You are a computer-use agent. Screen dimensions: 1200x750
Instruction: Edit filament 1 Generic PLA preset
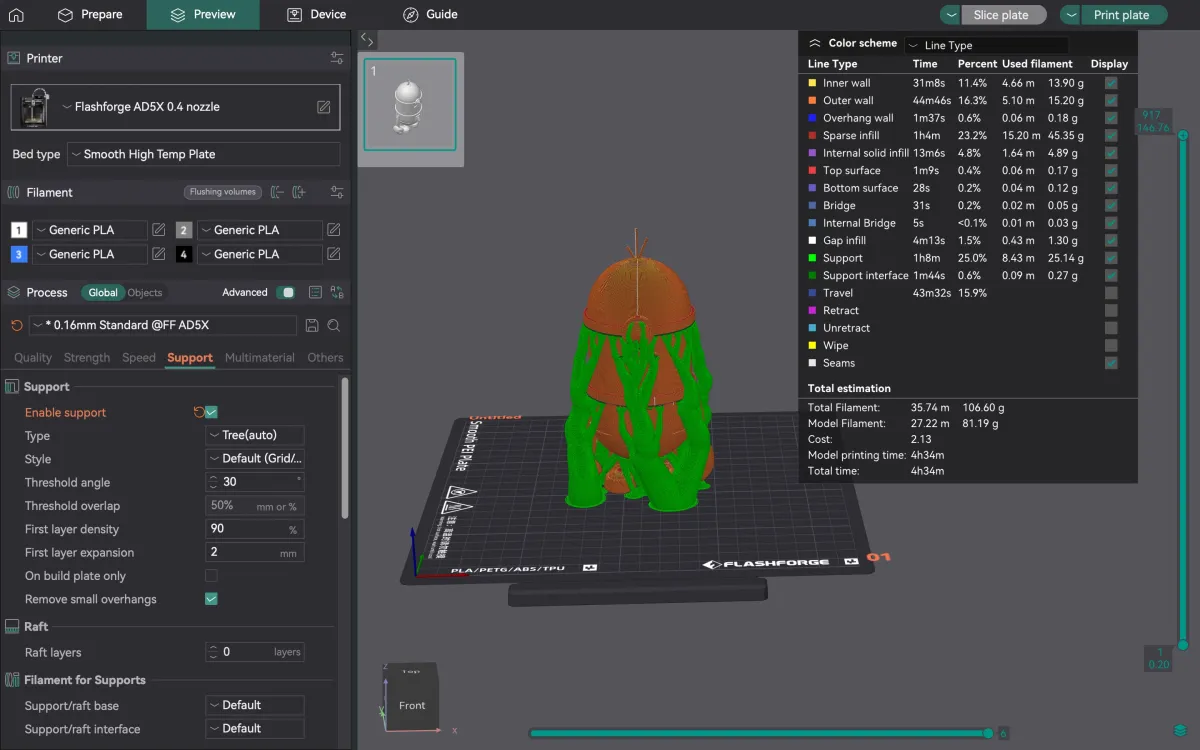click(159, 230)
